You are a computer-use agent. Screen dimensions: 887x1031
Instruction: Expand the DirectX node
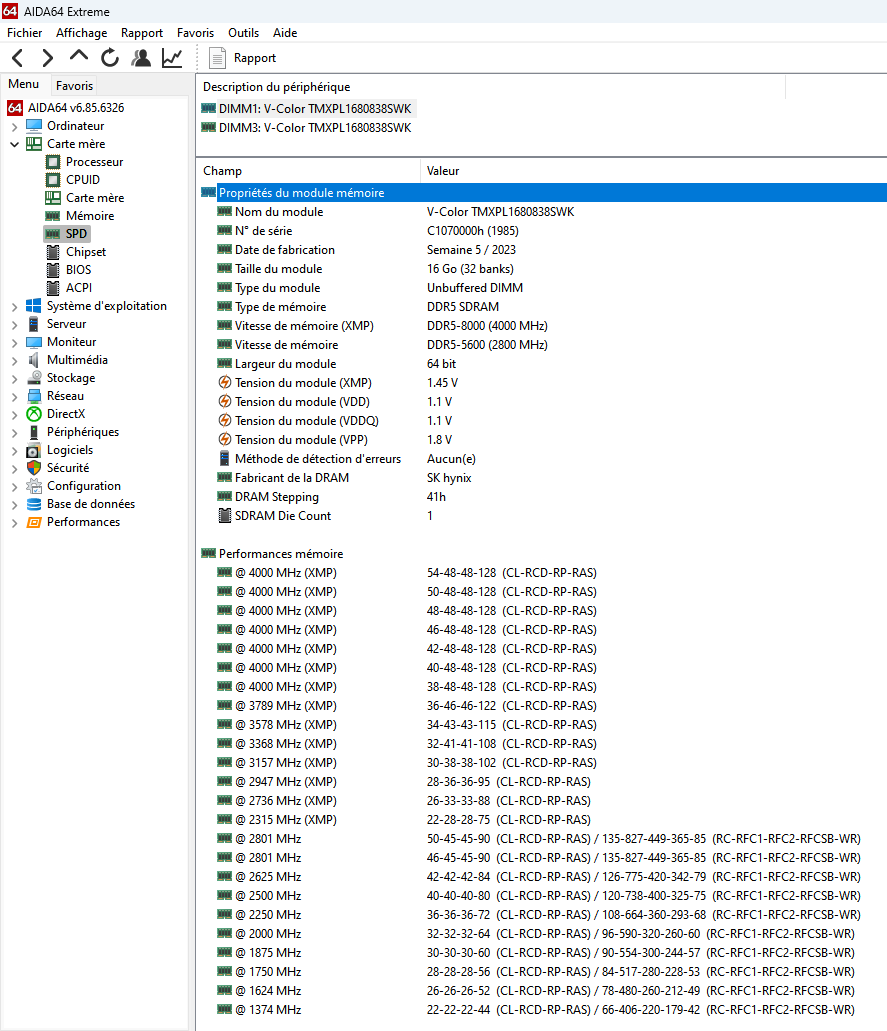14,414
